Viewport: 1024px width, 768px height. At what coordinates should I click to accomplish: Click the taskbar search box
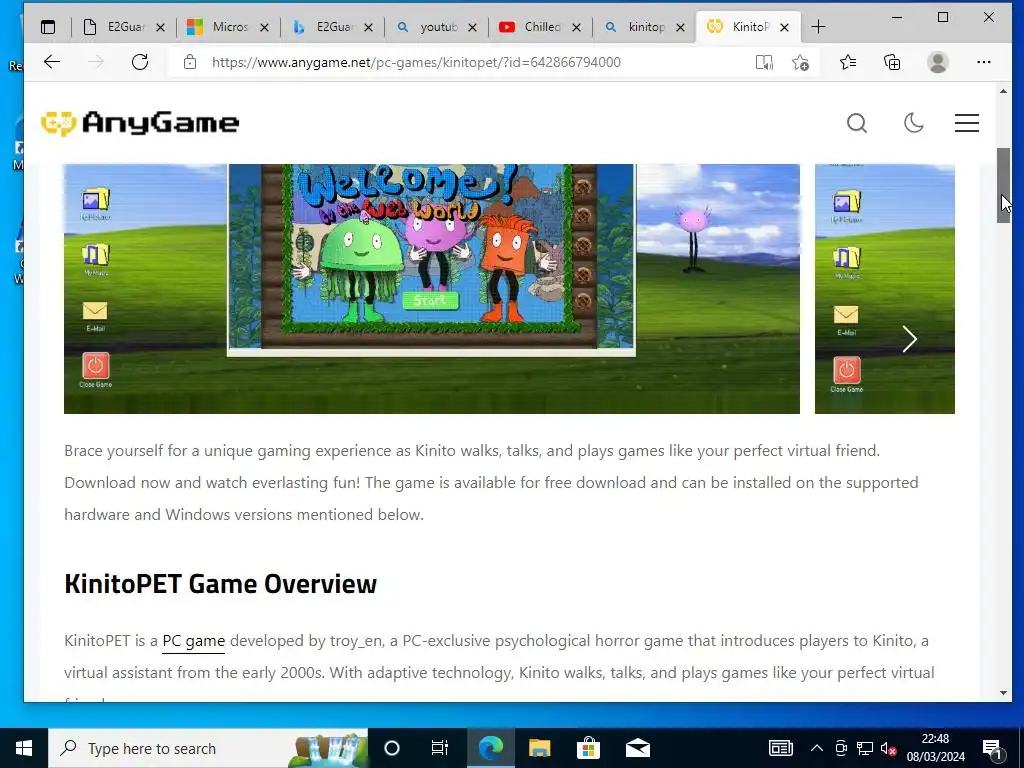[x=208, y=748]
